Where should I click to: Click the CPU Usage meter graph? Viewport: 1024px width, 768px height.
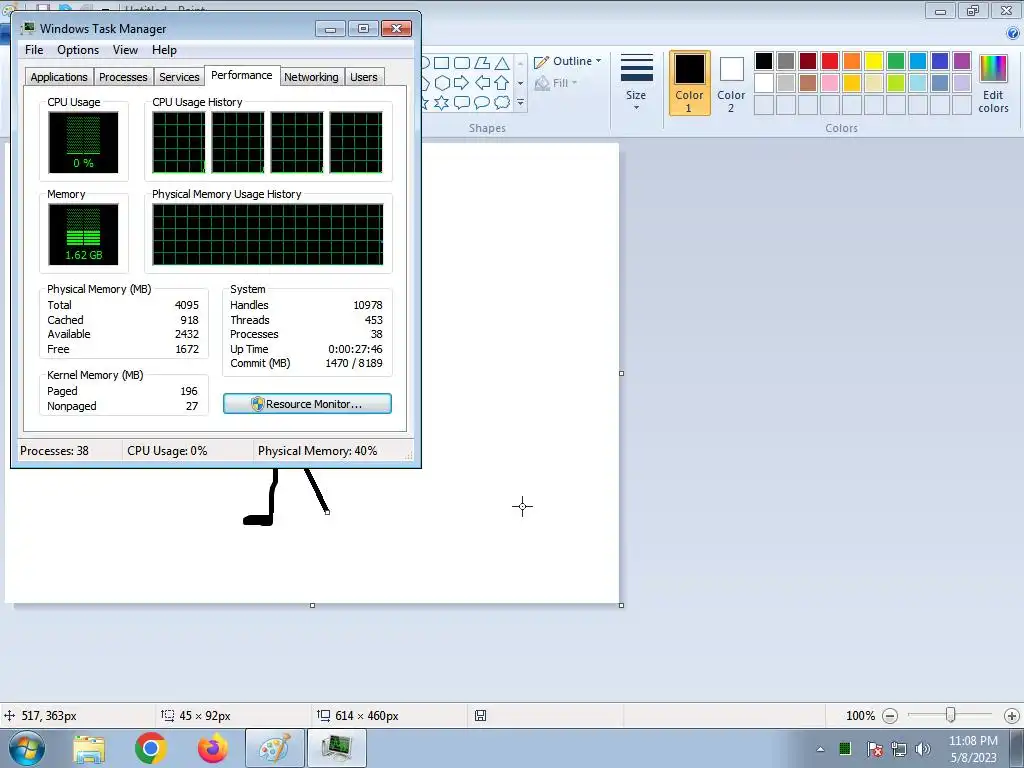(x=83, y=142)
